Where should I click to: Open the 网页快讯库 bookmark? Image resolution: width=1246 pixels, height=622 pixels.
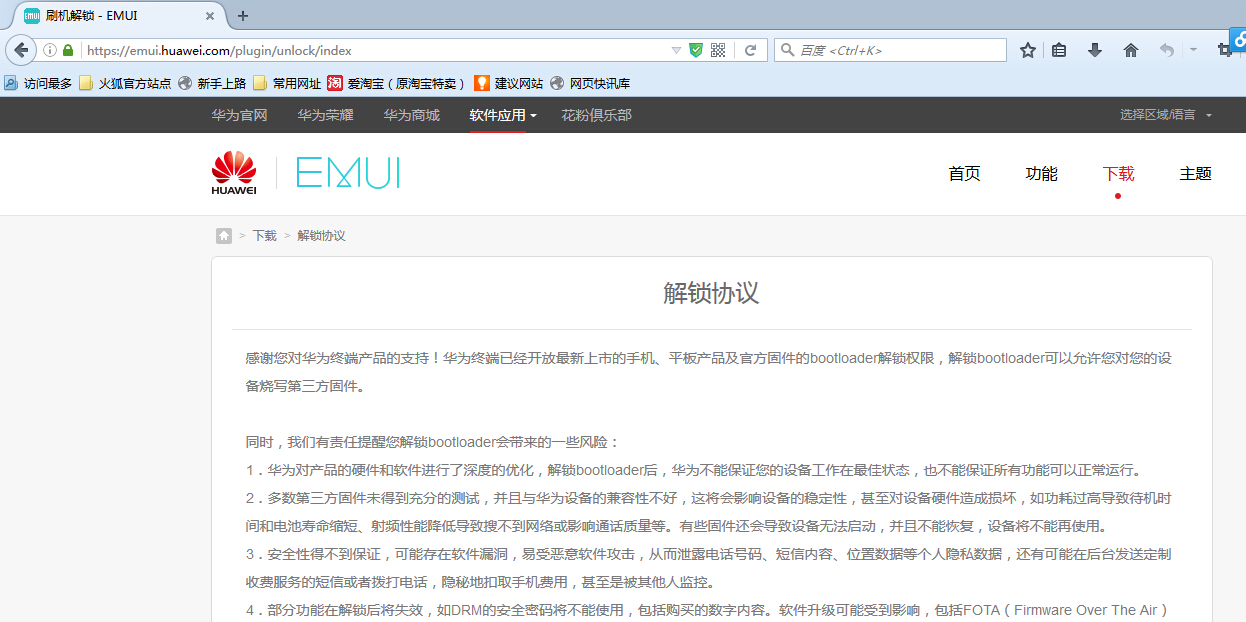589,83
